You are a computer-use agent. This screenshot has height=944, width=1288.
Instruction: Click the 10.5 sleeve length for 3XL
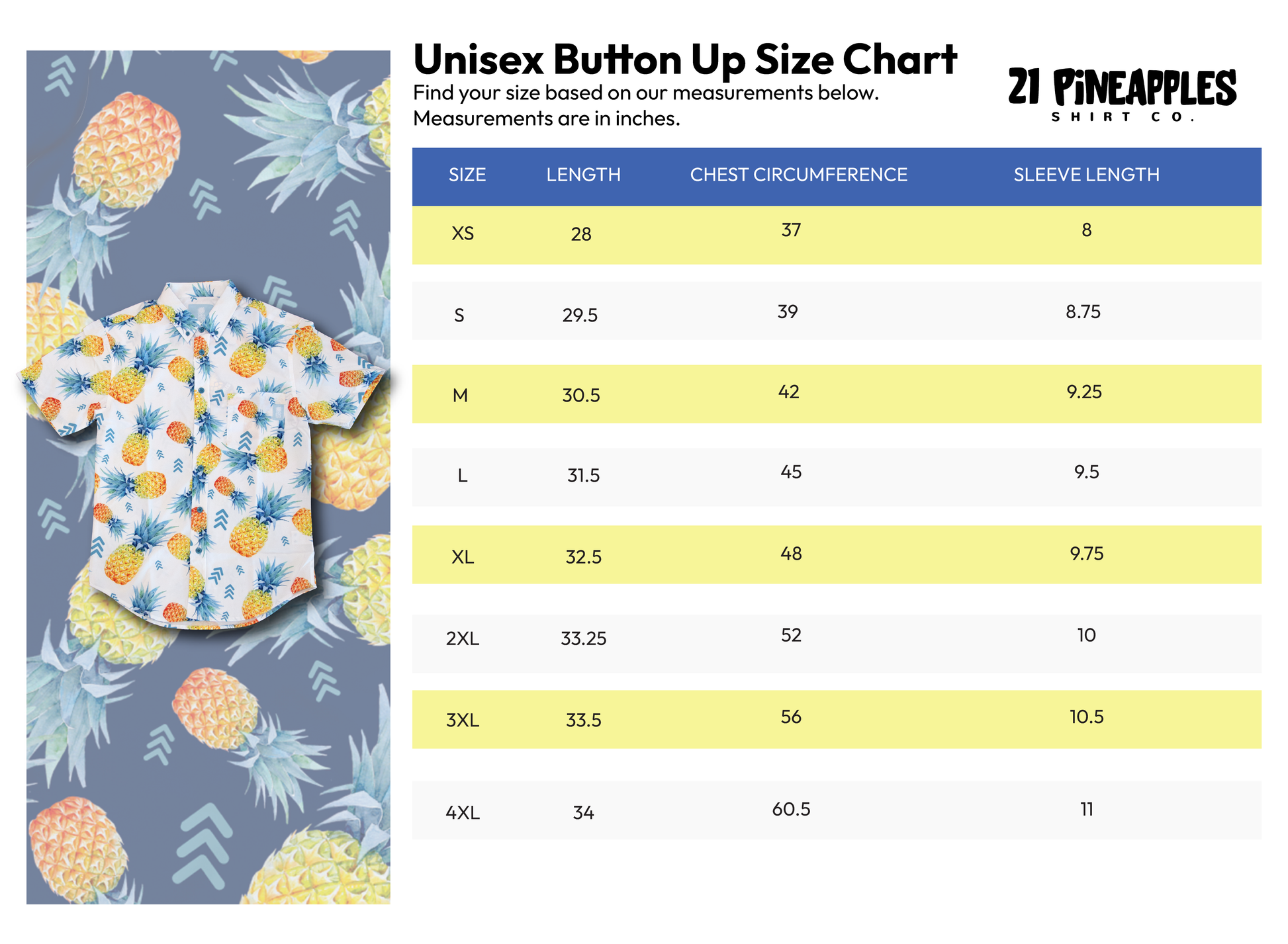point(1087,717)
